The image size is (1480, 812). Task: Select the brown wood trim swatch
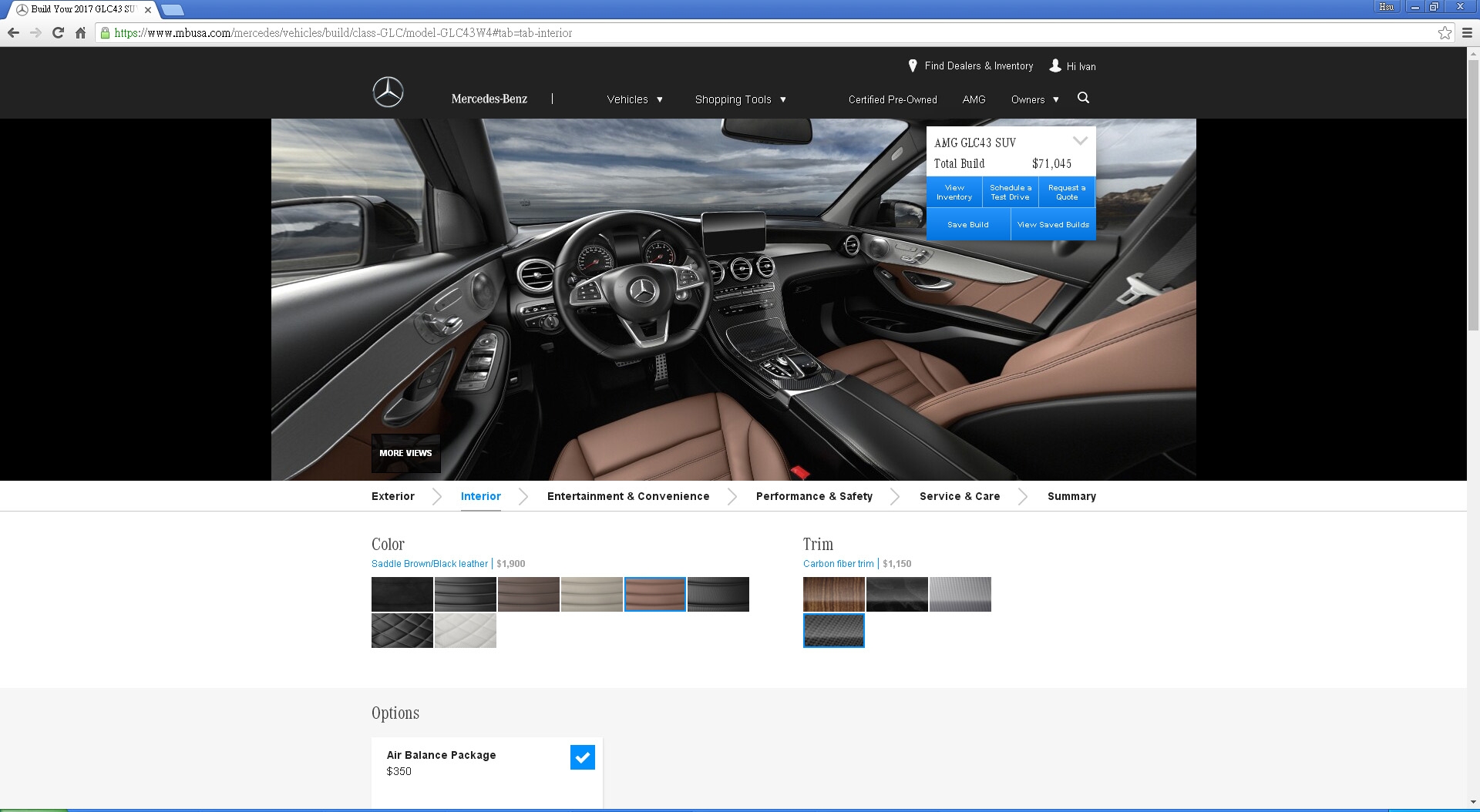coord(834,594)
